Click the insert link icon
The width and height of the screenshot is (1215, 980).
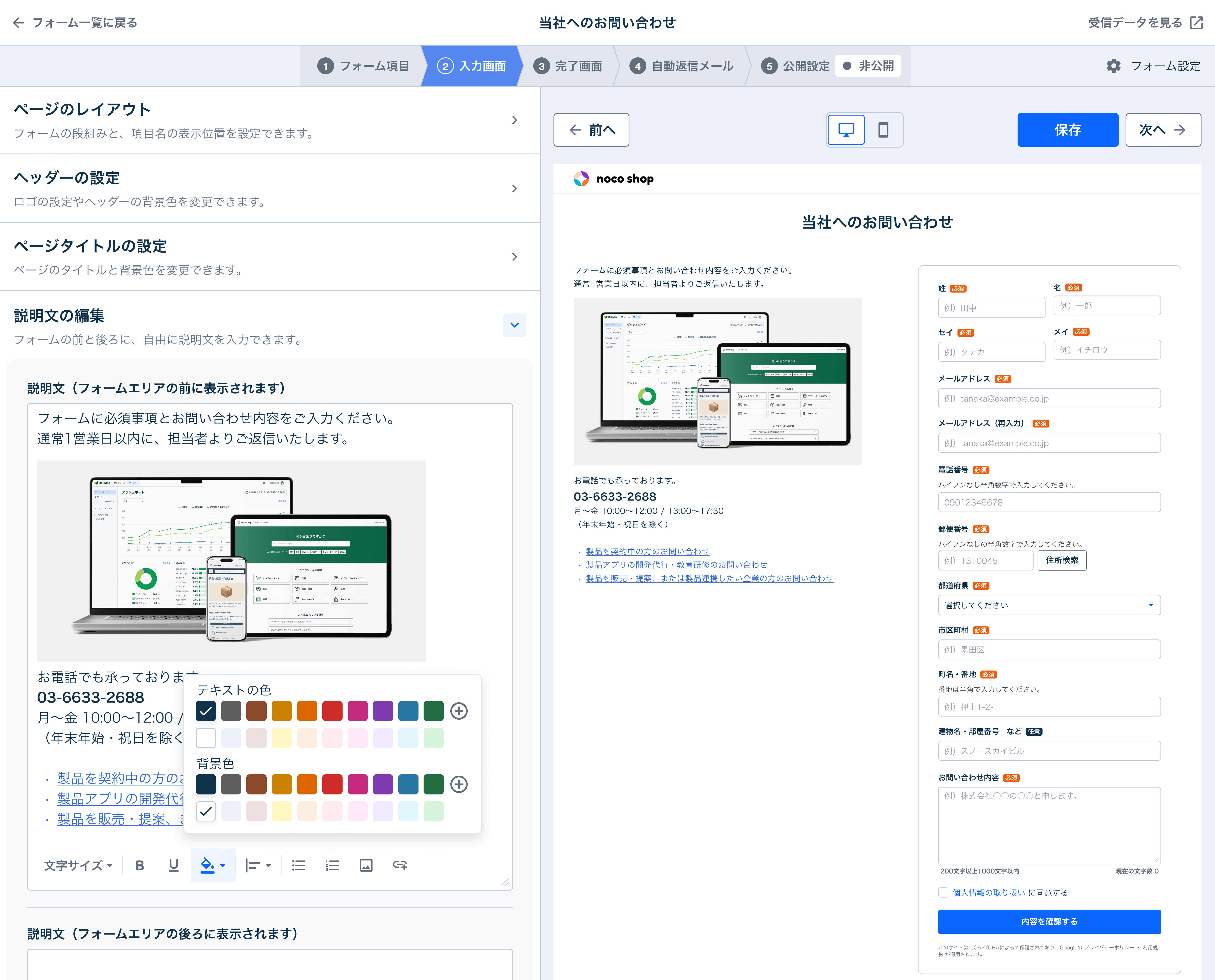tap(400, 865)
